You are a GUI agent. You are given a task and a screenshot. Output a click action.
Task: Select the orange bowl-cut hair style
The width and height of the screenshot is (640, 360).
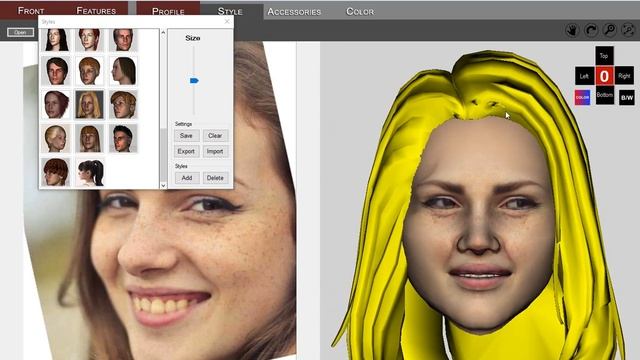(x=89, y=71)
